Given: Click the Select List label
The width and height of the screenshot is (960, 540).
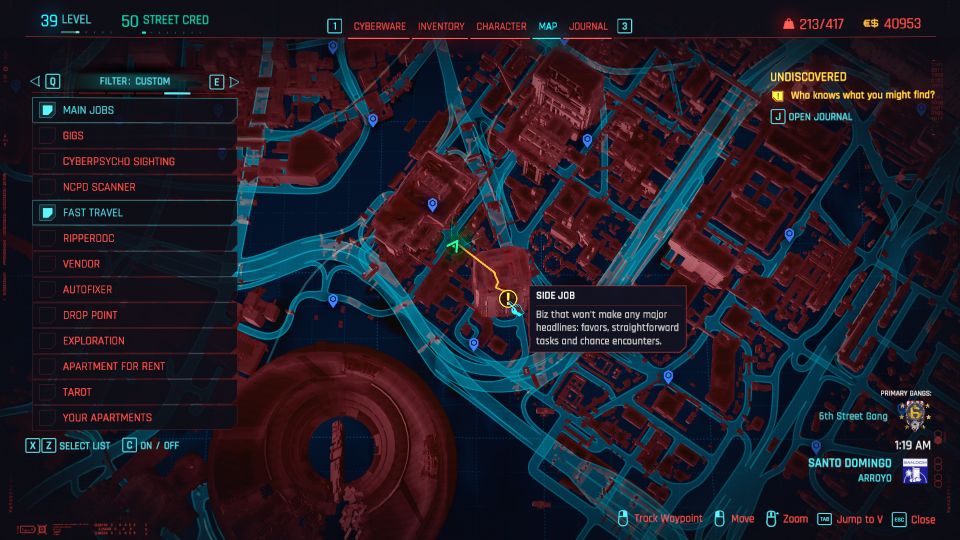Looking at the screenshot, I should pos(84,446).
